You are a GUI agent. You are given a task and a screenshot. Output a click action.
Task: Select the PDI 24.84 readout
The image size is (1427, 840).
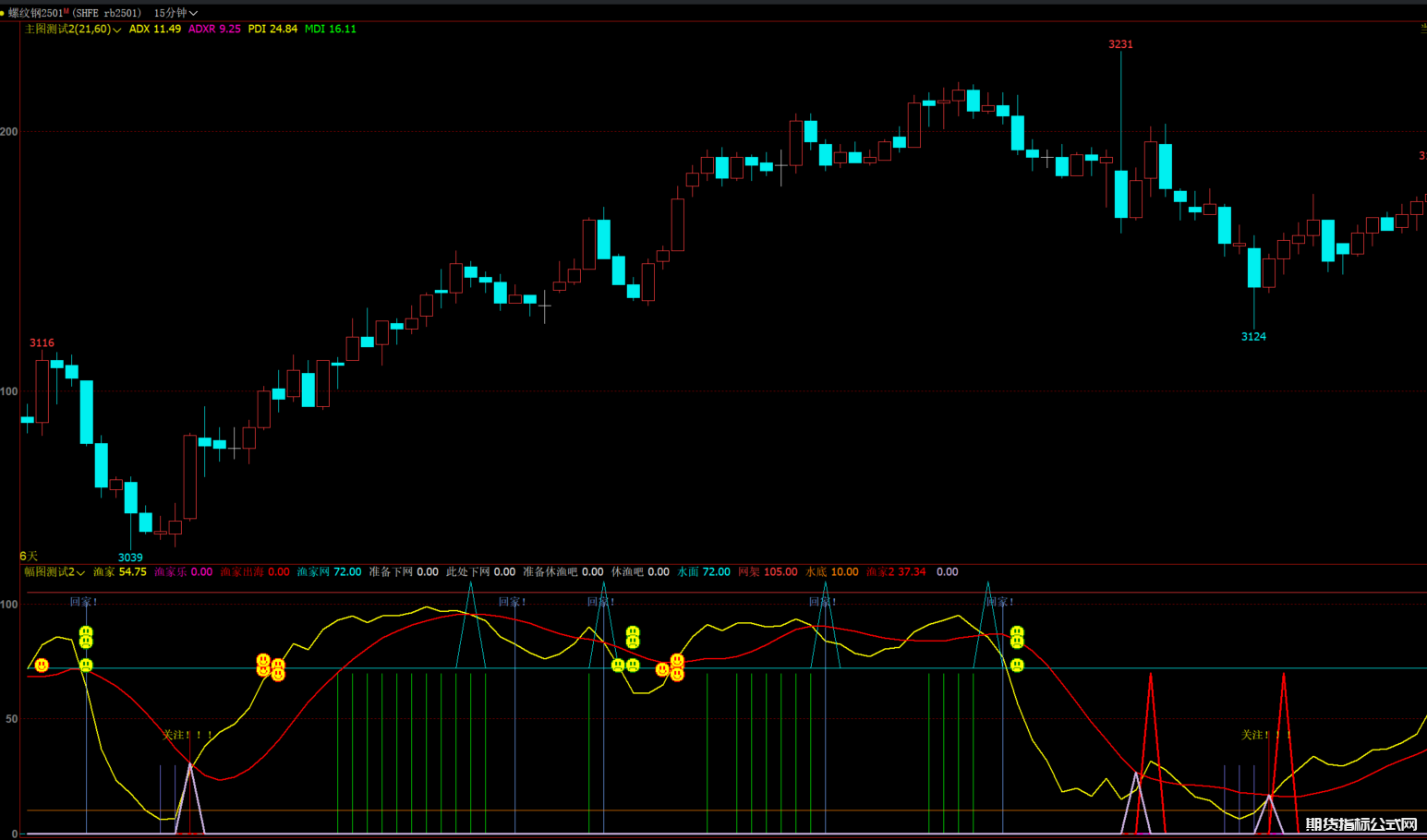272,30
